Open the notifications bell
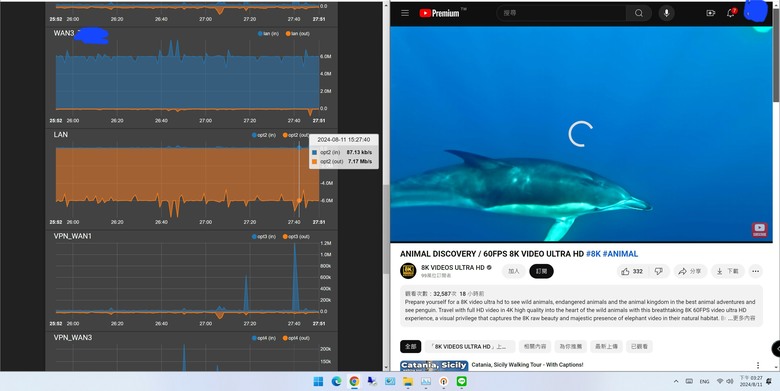 [x=730, y=13]
